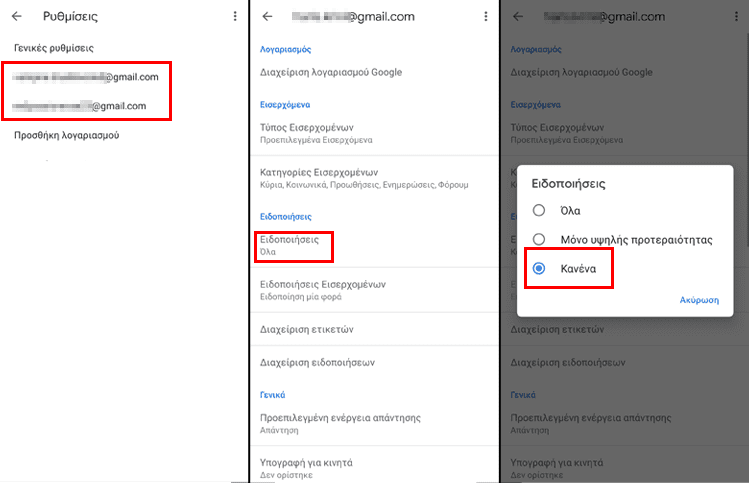Viewport: 749px width, 483px height.
Task: Open Προεπιλεγμένη ενέργεια απάντησης in middle screen
Action: (374, 423)
